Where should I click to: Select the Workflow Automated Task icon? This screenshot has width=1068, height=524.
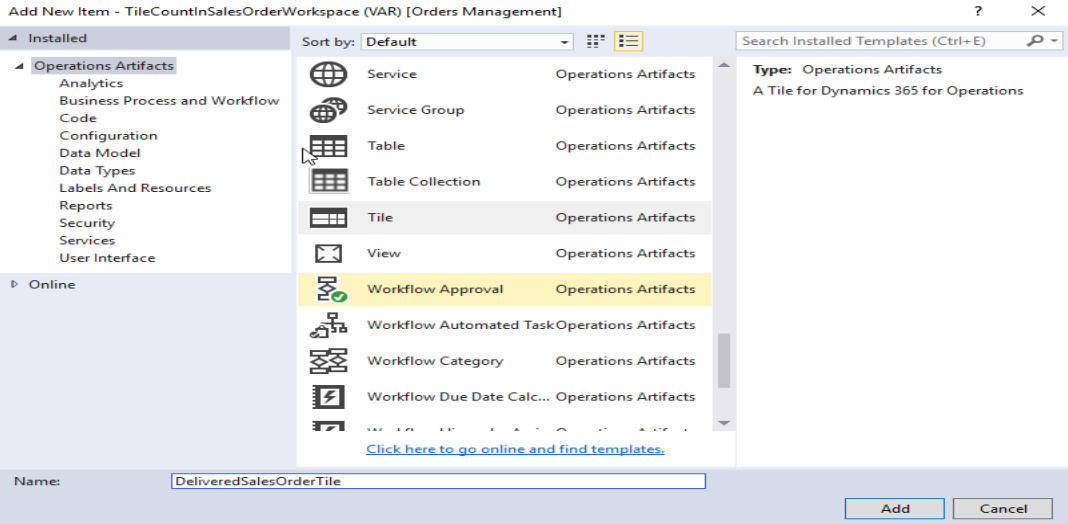point(328,326)
